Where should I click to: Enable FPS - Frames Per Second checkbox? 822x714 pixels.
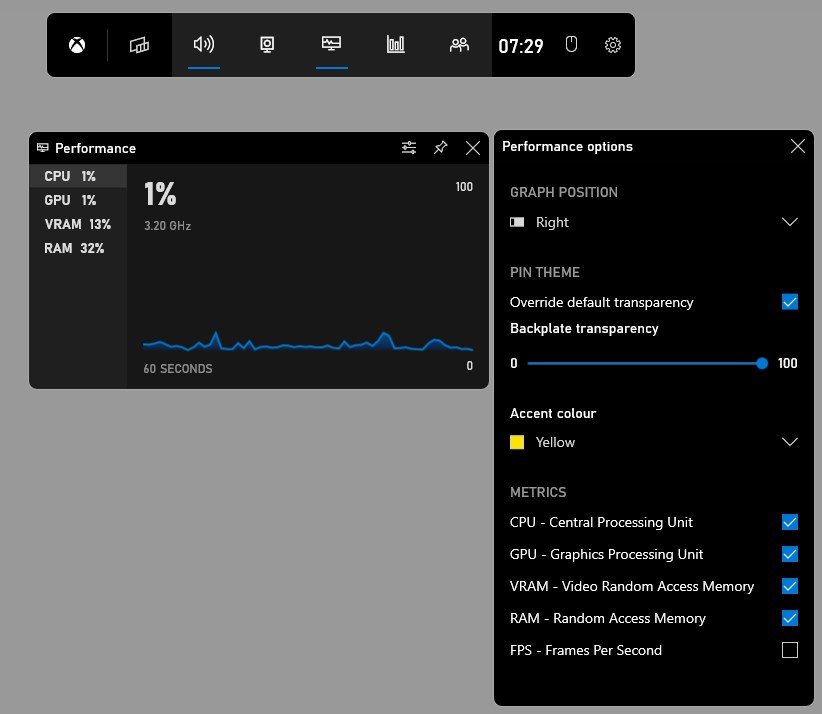pyautogui.click(x=790, y=650)
